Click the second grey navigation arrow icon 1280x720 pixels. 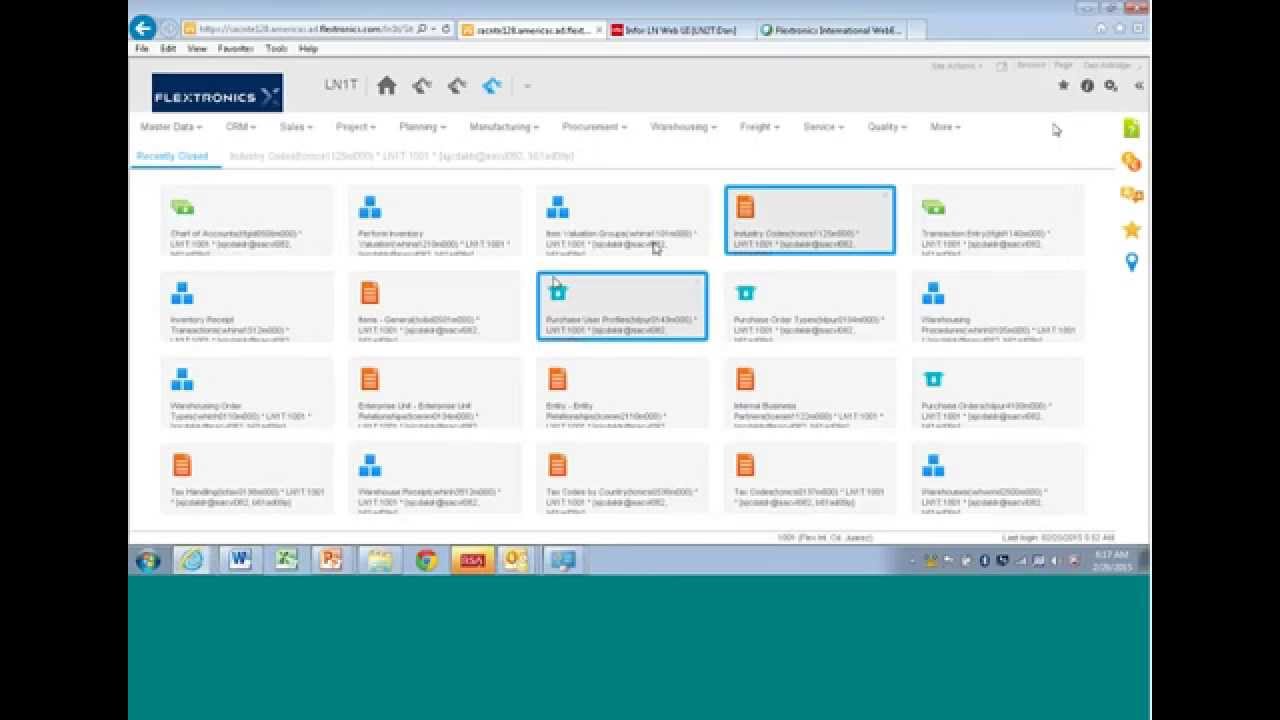[457, 86]
